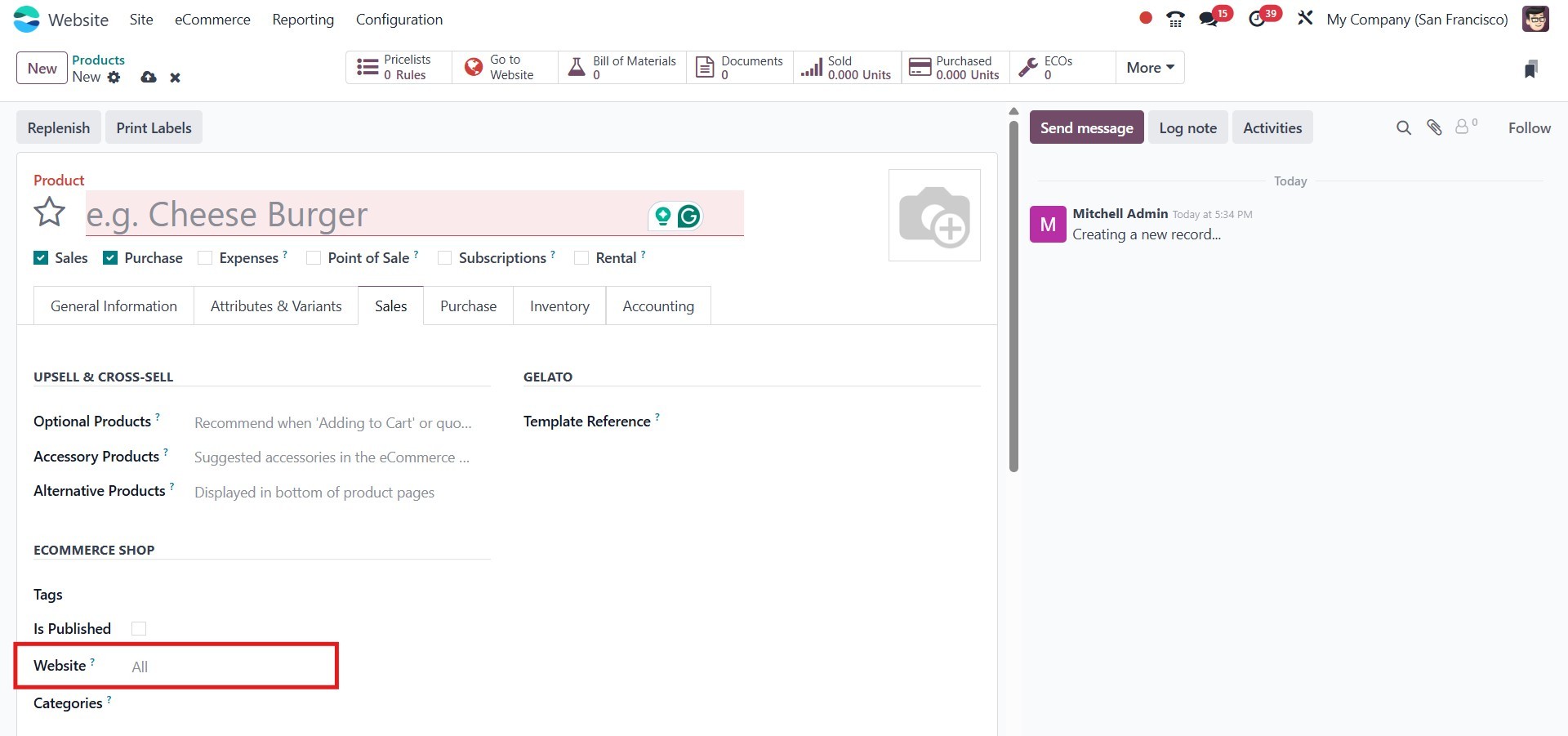
Task: Click Go to Website globe button
Action: point(506,68)
